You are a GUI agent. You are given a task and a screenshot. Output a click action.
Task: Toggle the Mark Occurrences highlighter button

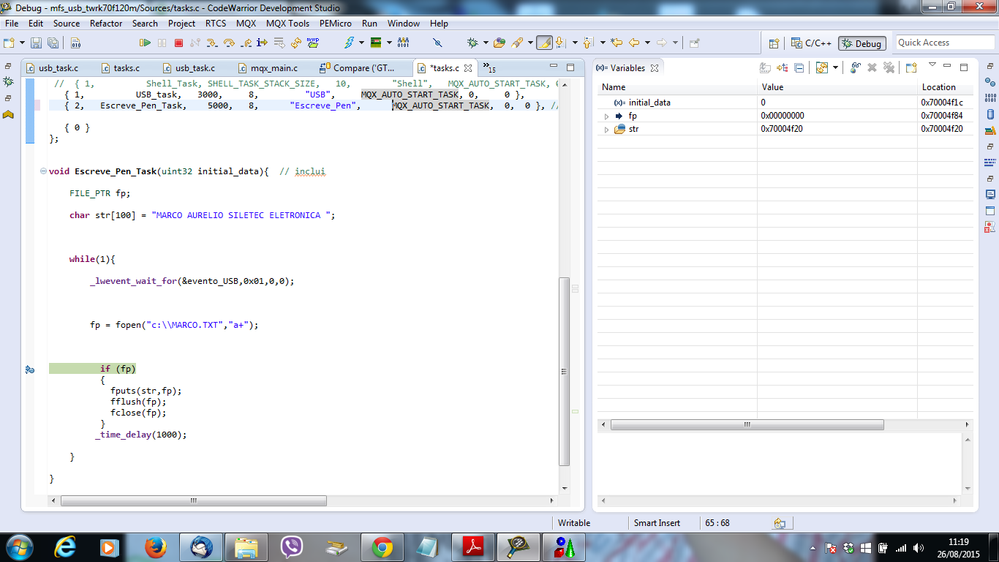point(544,43)
